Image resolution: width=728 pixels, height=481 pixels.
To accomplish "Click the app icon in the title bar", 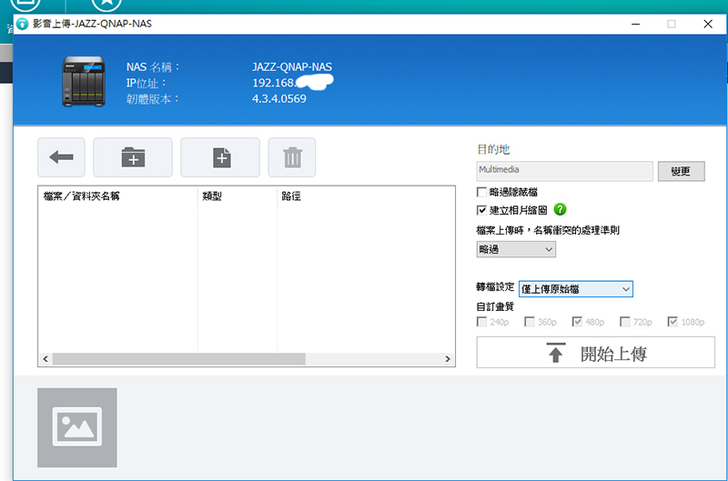I will pyautogui.click(x=22, y=24).
